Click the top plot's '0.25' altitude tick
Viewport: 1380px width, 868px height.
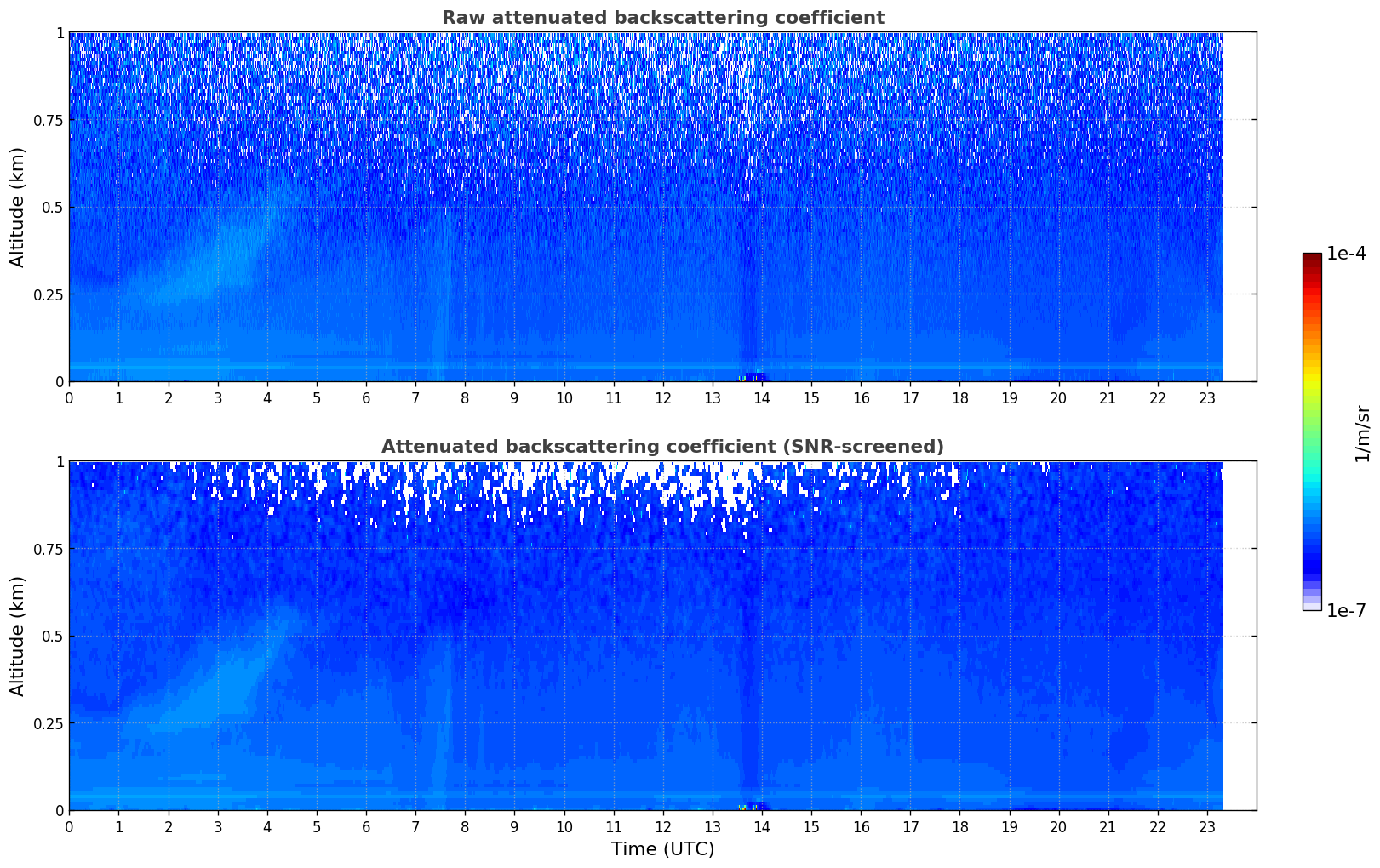pos(49,294)
